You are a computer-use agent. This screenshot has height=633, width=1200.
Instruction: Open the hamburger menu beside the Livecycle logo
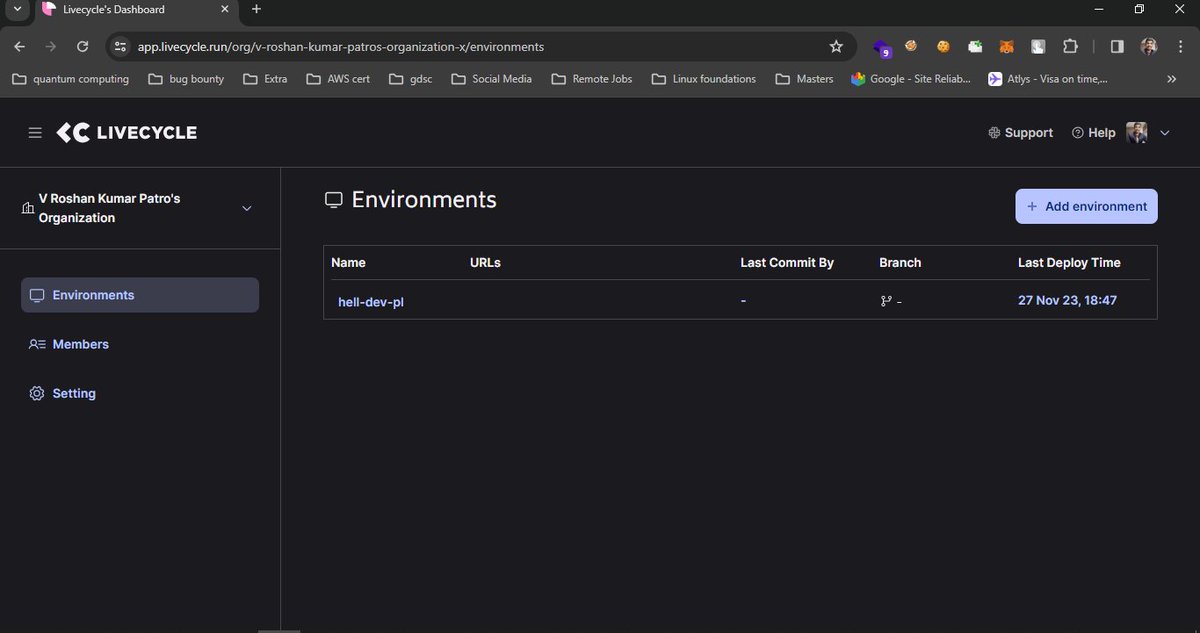coord(35,133)
